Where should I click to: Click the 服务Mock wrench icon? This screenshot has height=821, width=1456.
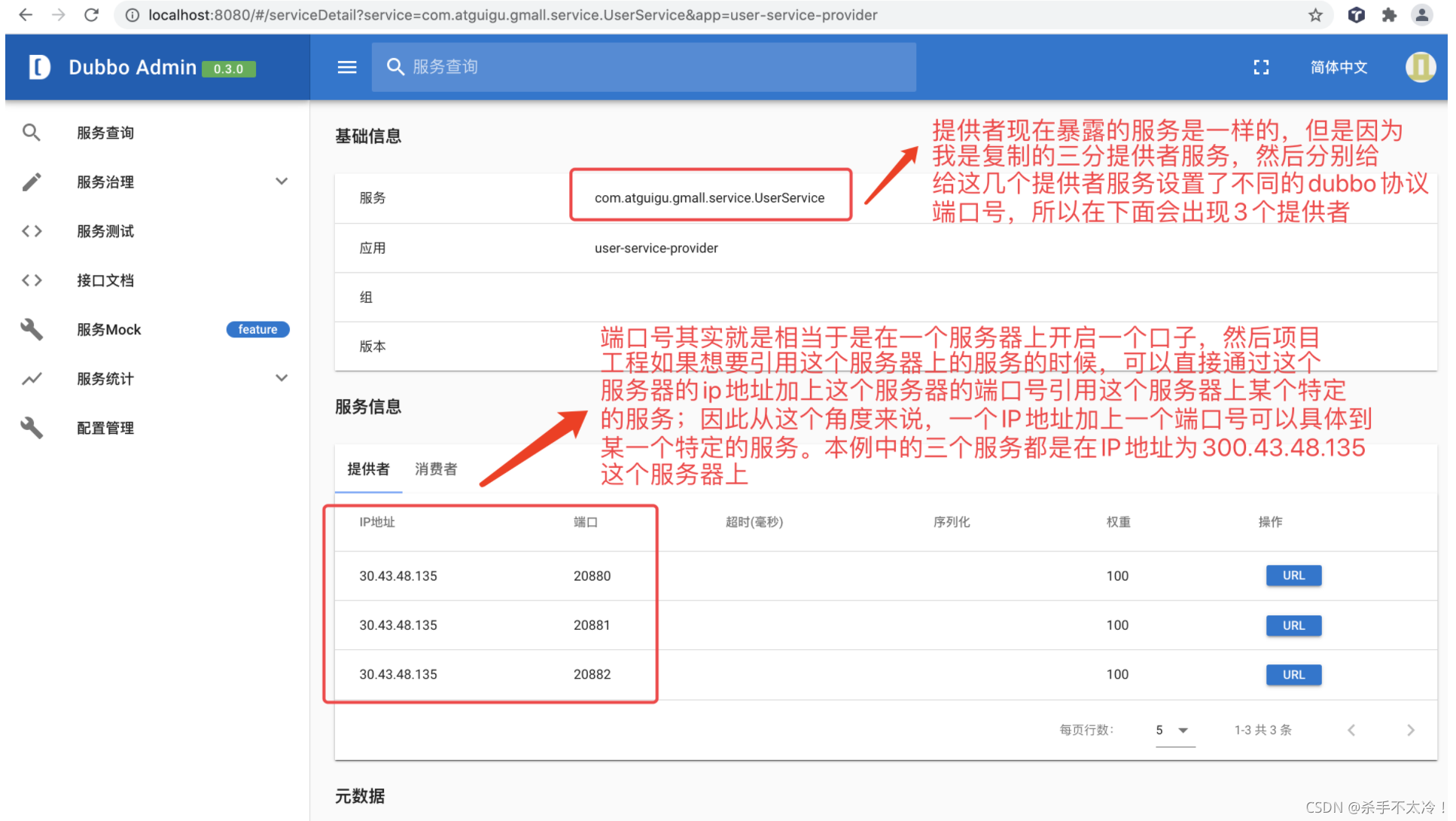32,329
